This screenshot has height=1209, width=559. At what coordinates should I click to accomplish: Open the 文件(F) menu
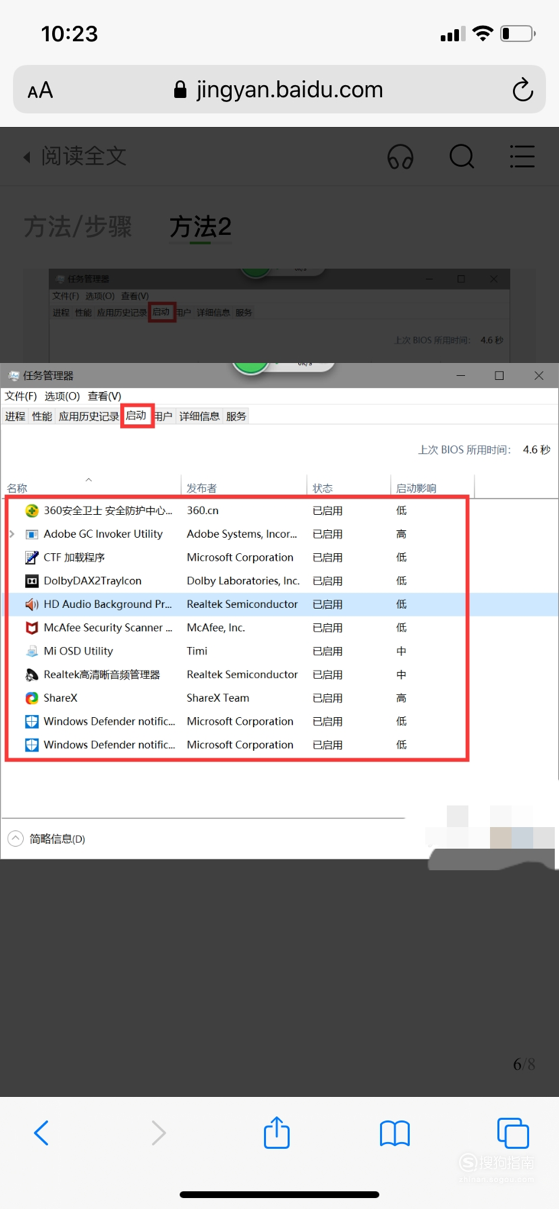tap(21, 396)
